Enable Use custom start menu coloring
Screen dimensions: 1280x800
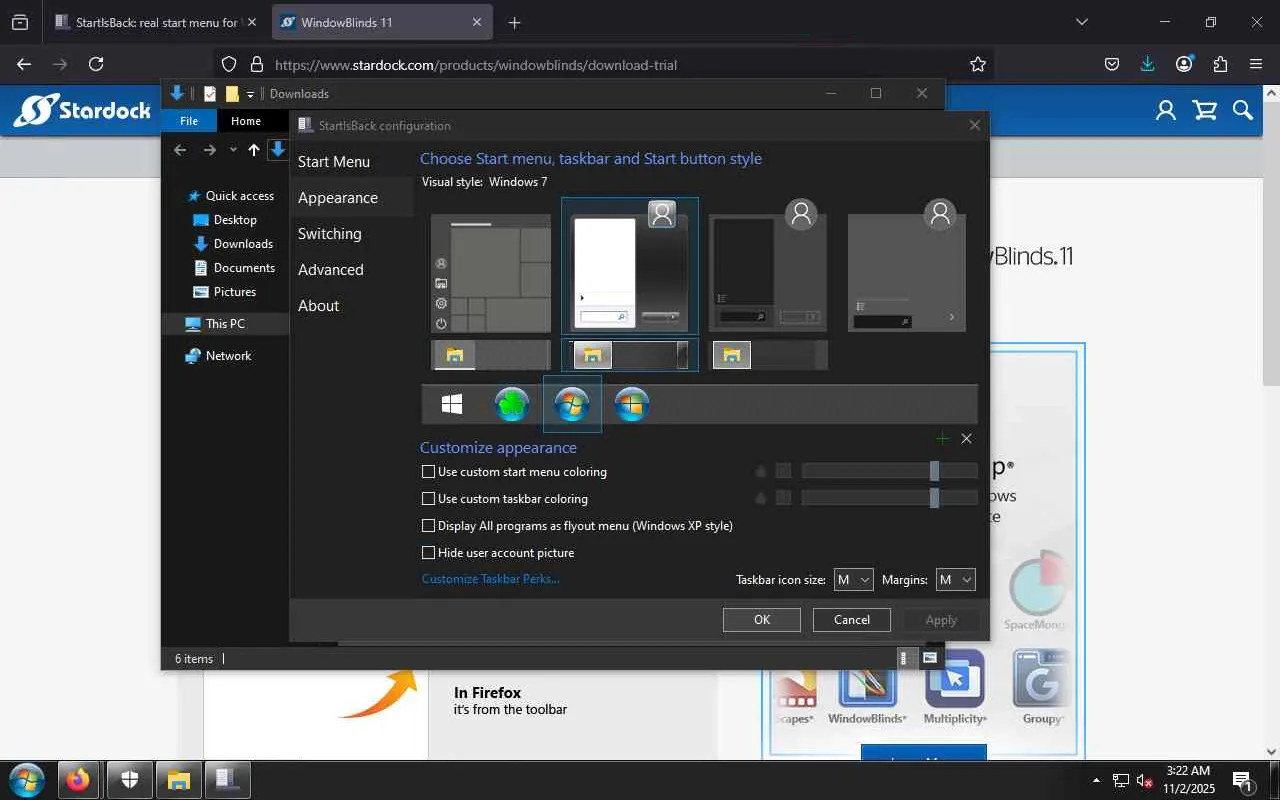429,472
